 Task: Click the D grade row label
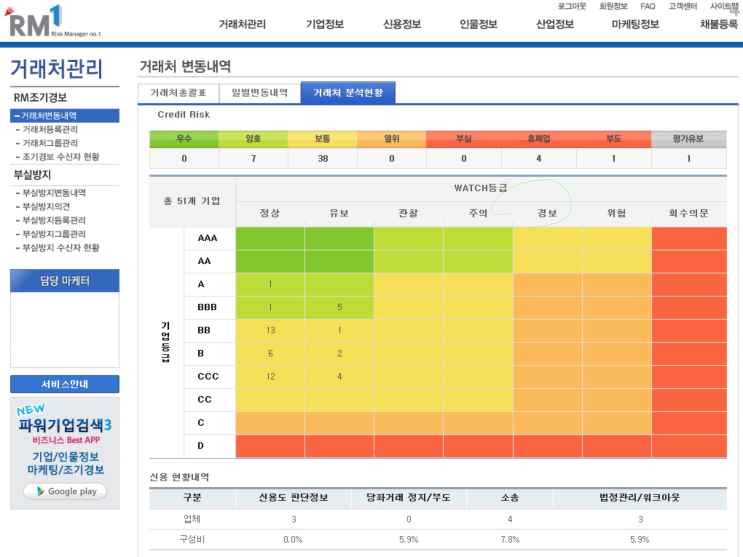(x=200, y=446)
